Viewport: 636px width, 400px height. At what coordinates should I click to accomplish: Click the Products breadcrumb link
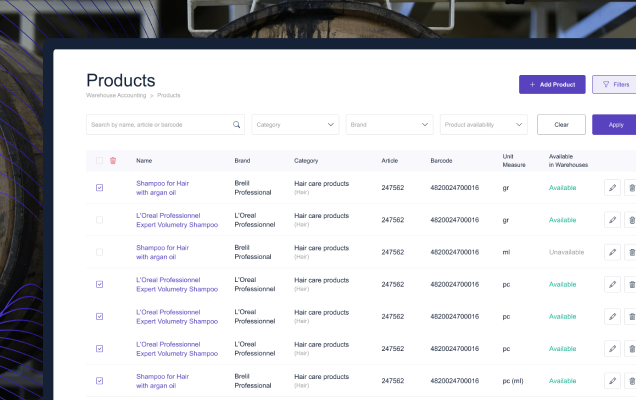tap(169, 95)
